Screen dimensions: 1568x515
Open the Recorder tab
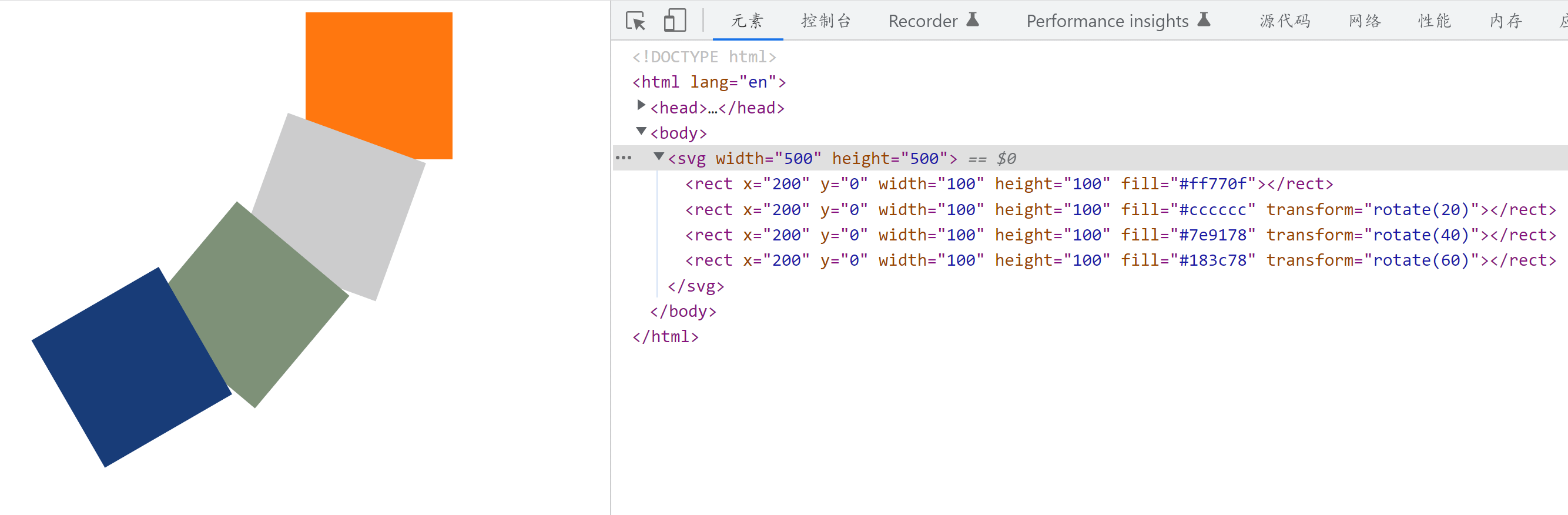tap(923, 21)
